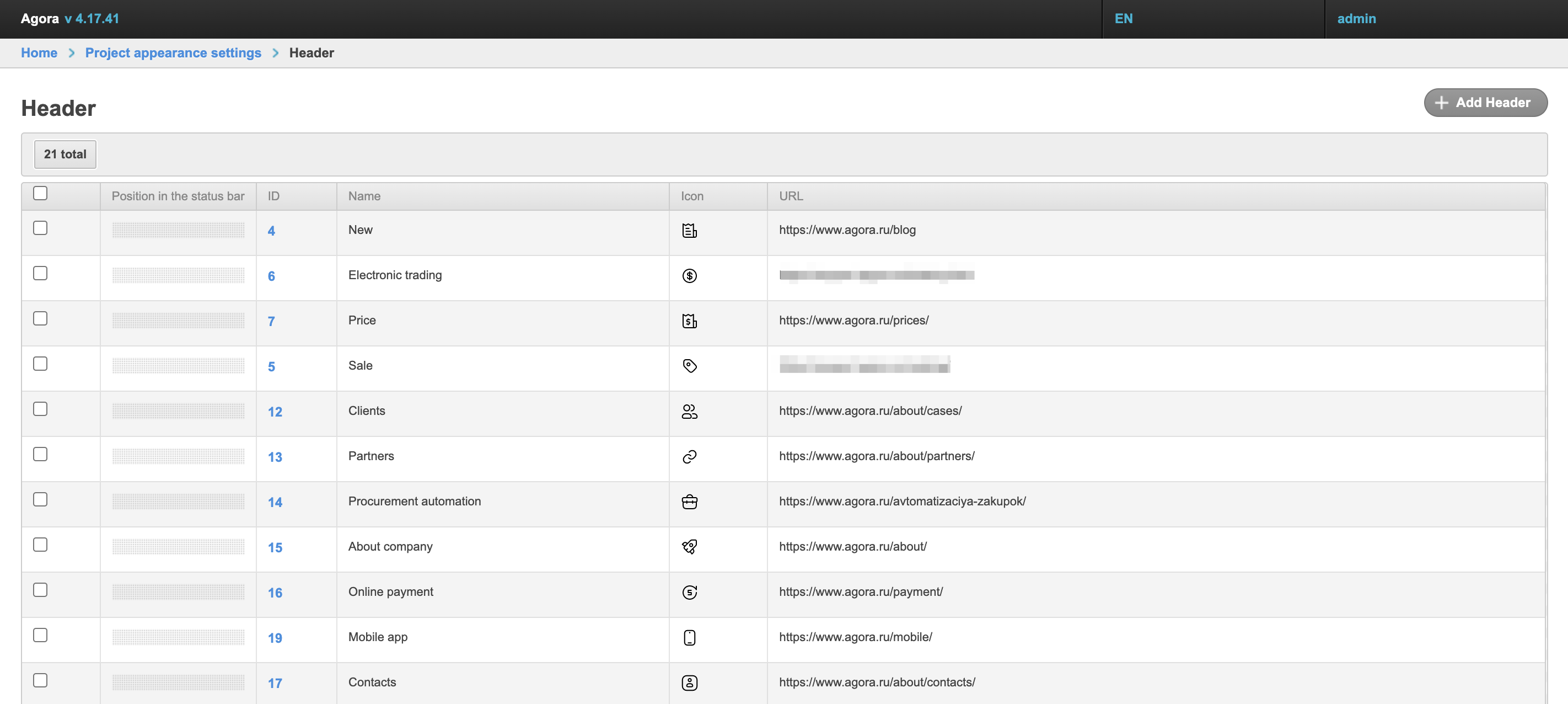Screen dimensions: 1568x704
Task: Click the chain link icon for Partners
Action: click(689, 457)
